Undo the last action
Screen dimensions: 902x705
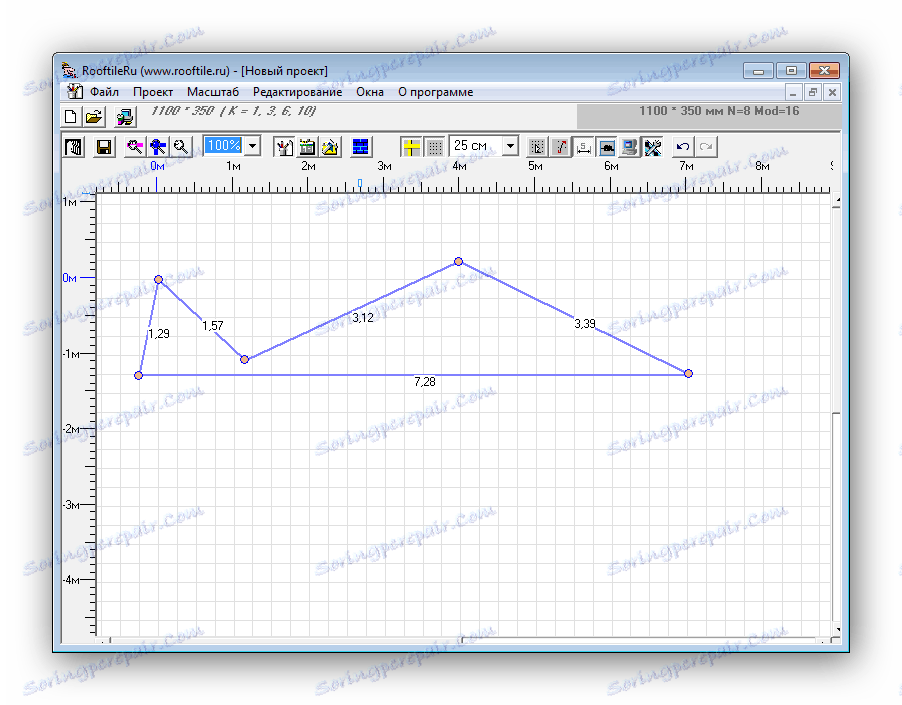click(x=683, y=147)
